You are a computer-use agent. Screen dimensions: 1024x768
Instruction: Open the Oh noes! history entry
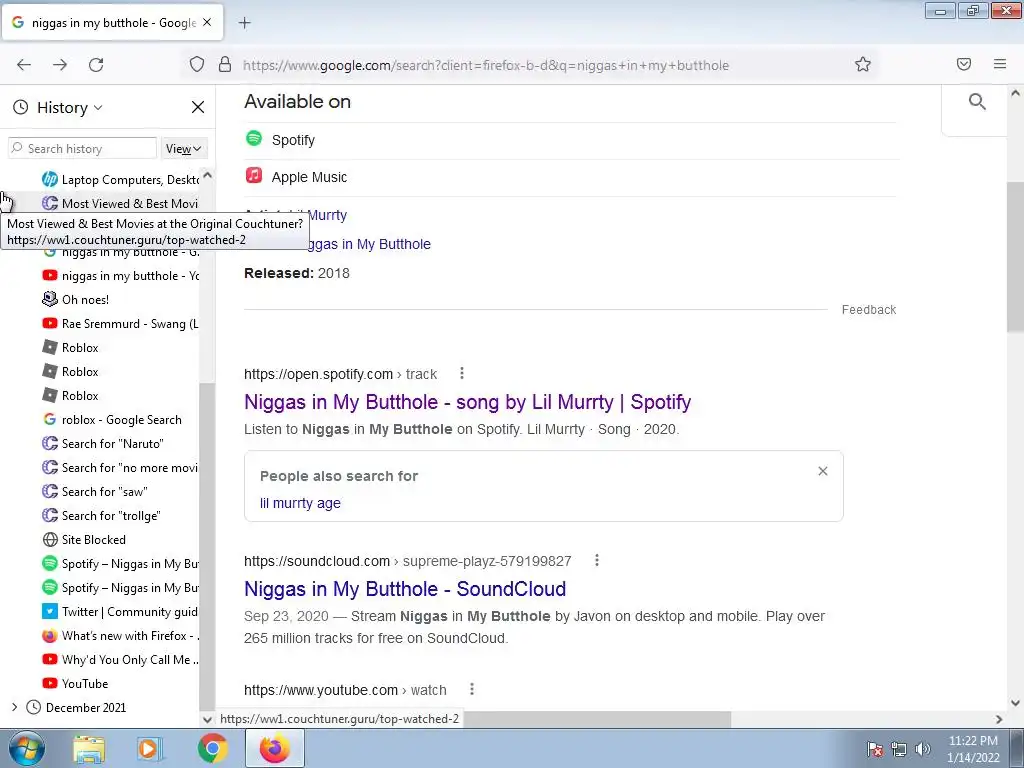(76, 300)
